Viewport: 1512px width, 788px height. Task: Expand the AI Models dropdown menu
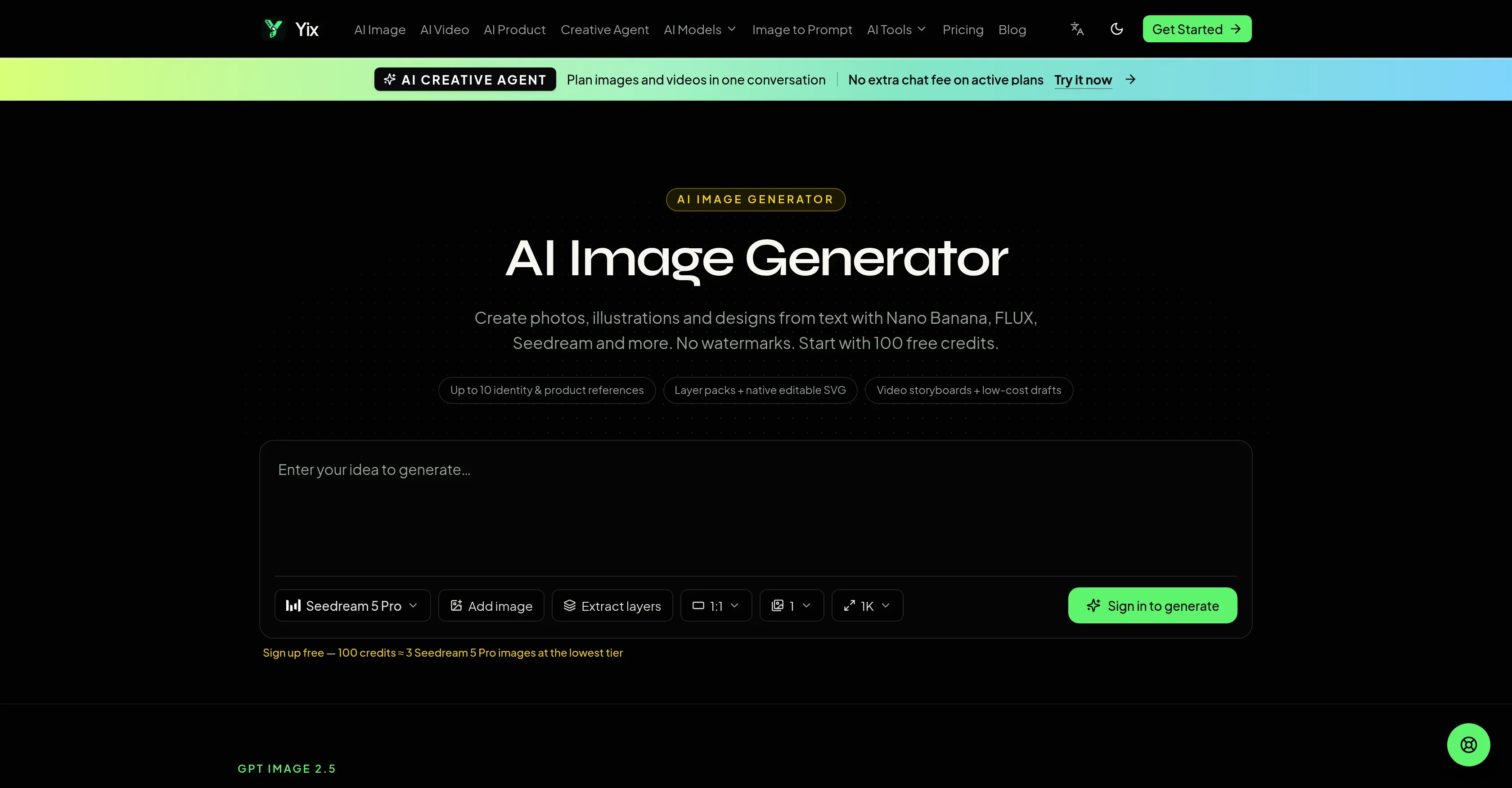tap(700, 29)
